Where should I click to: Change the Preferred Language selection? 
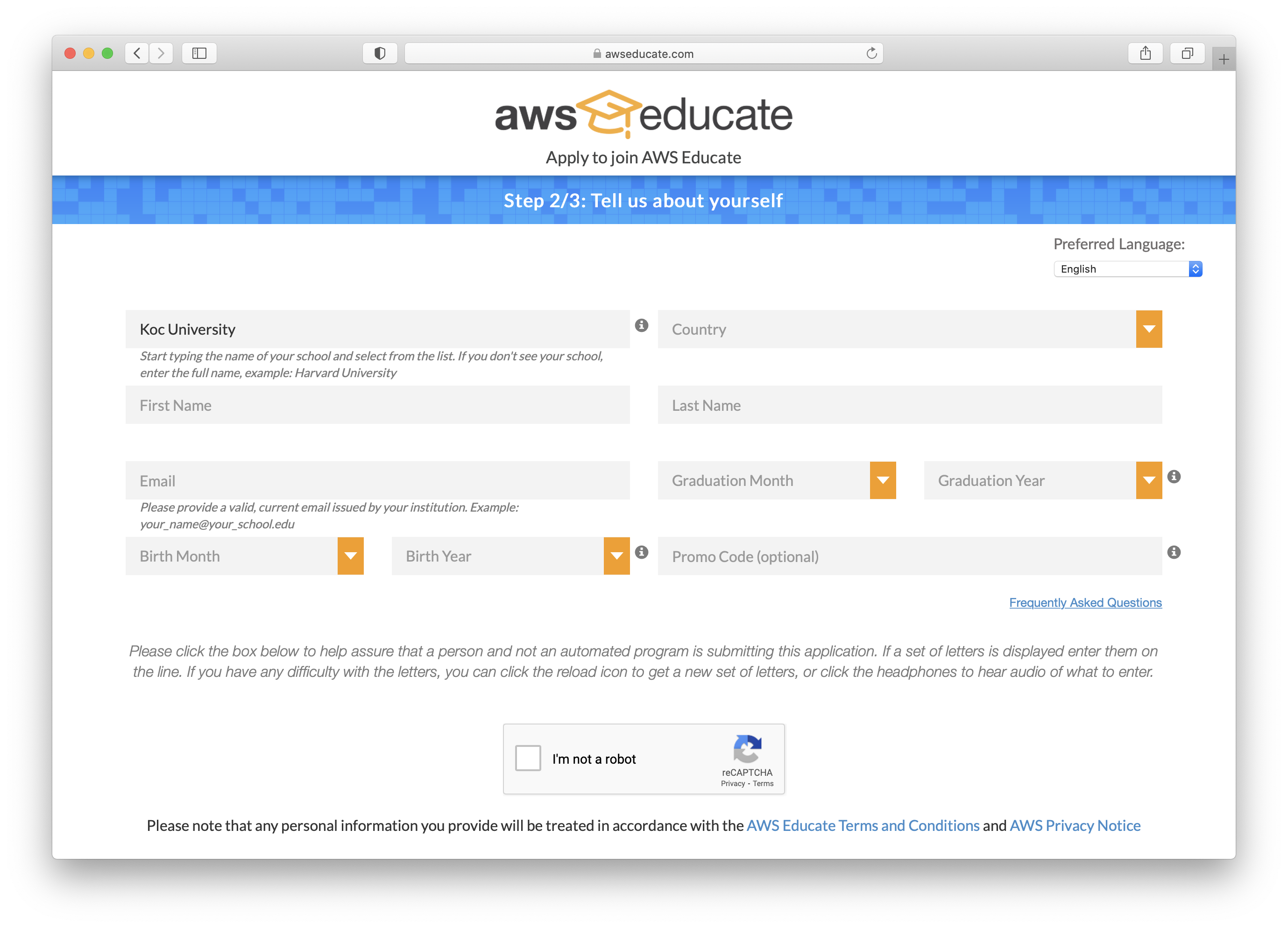tap(1127, 268)
